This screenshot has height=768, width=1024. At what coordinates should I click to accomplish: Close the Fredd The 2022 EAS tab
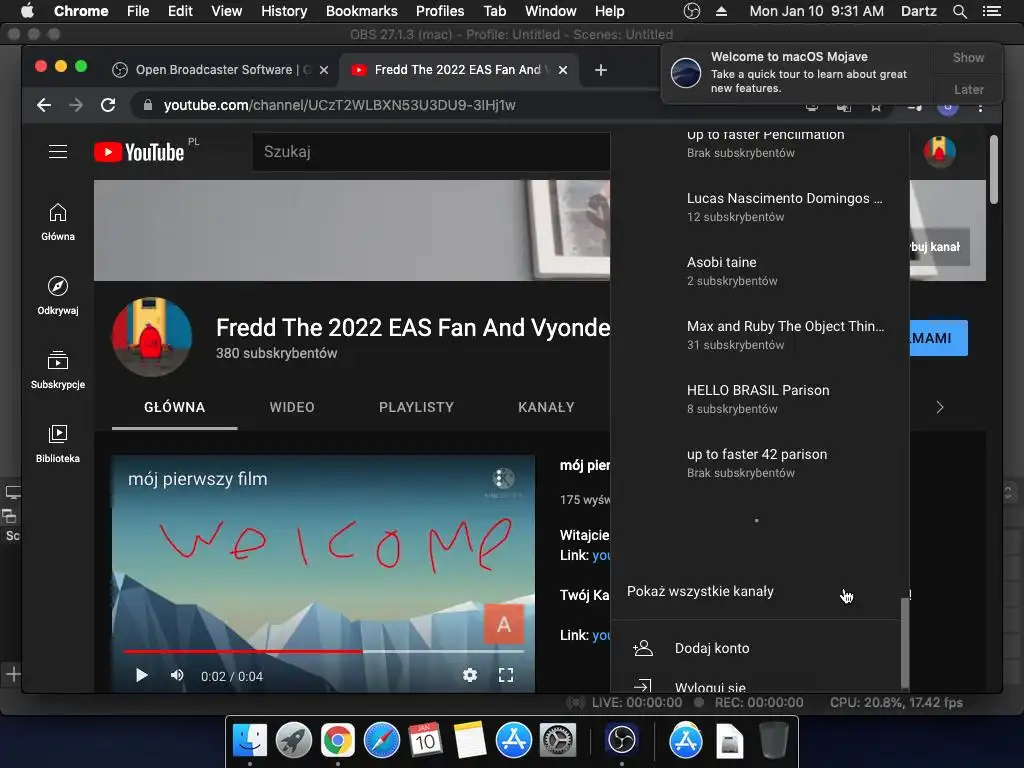tap(562, 70)
